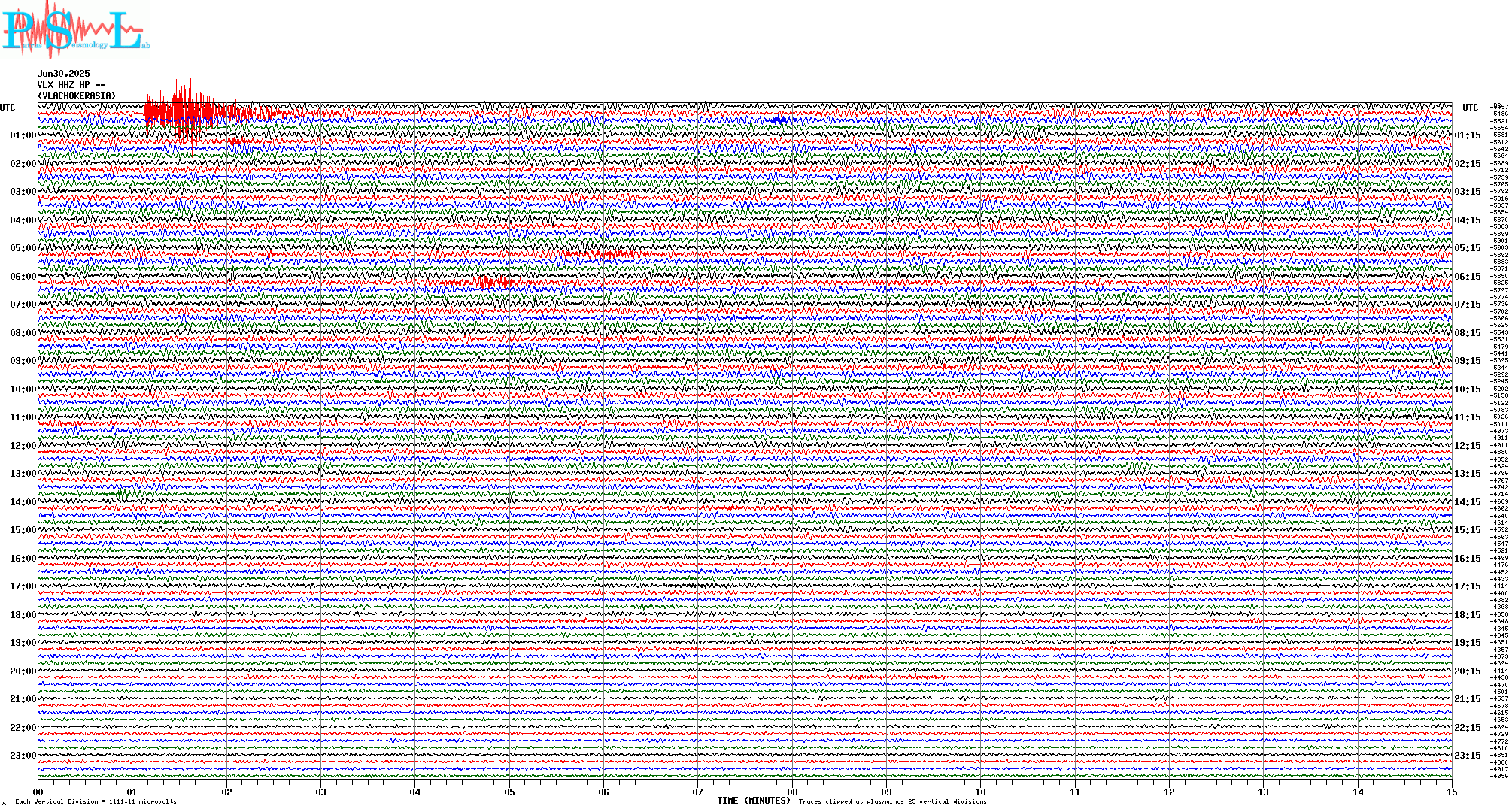The image size is (1512, 812).
Task: Click the '07:15' time label on the right
Action: [x=1468, y=304]
